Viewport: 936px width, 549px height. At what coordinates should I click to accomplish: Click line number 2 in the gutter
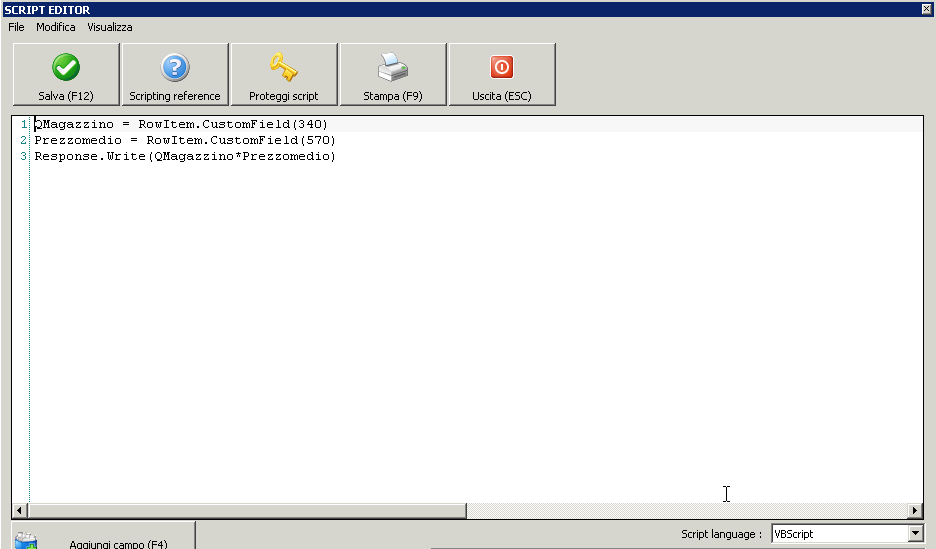(x=24, y=140)
